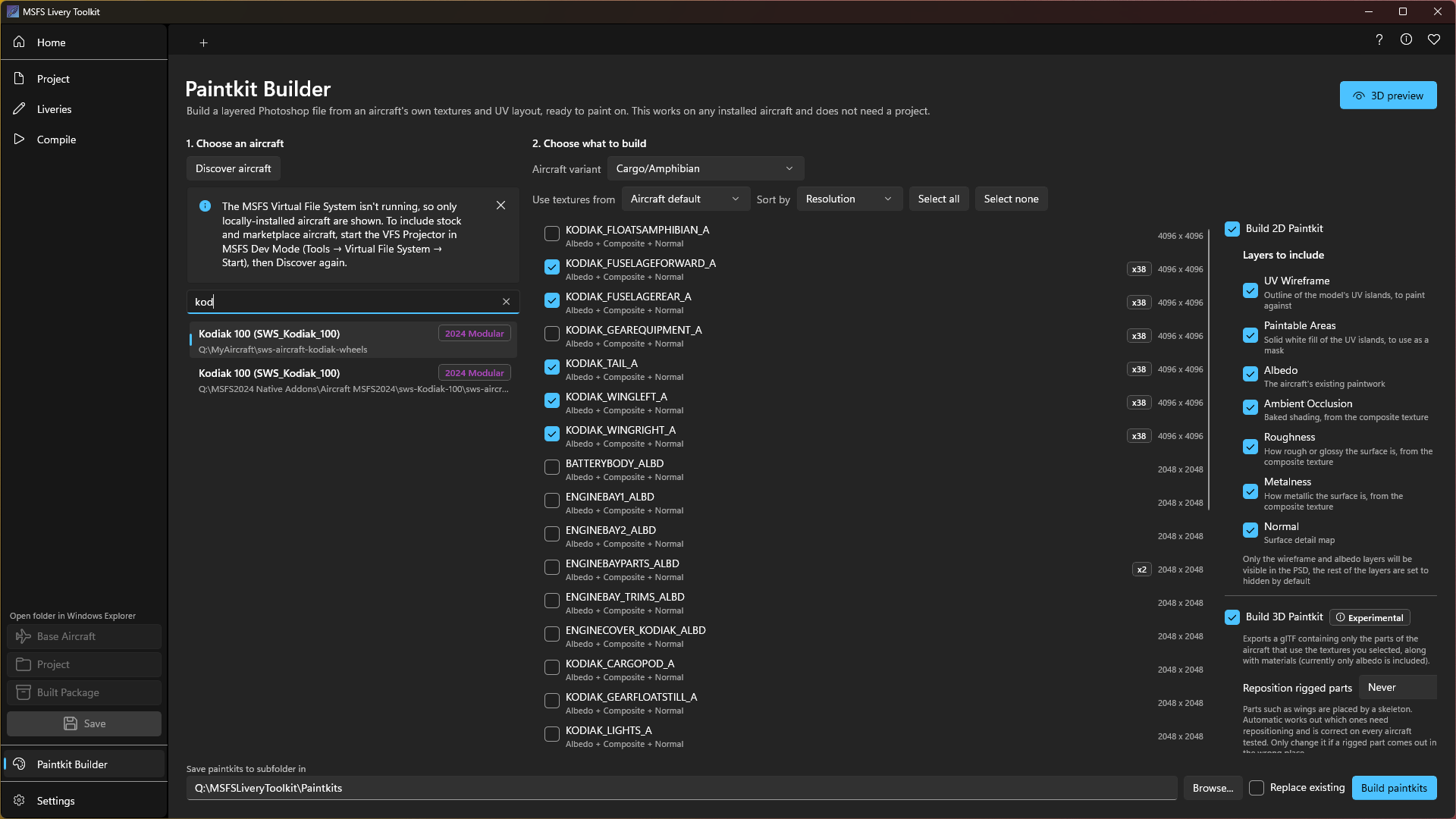Toggle Metalness layer checkbox
The height and width of the screenshot is (819, 1456).
coord(1250,491)
